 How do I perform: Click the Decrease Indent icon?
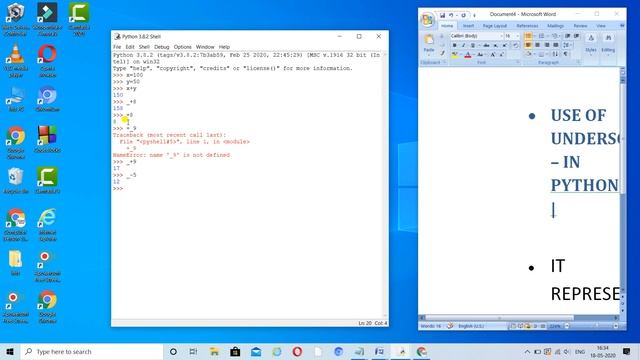tap(568, 36)
